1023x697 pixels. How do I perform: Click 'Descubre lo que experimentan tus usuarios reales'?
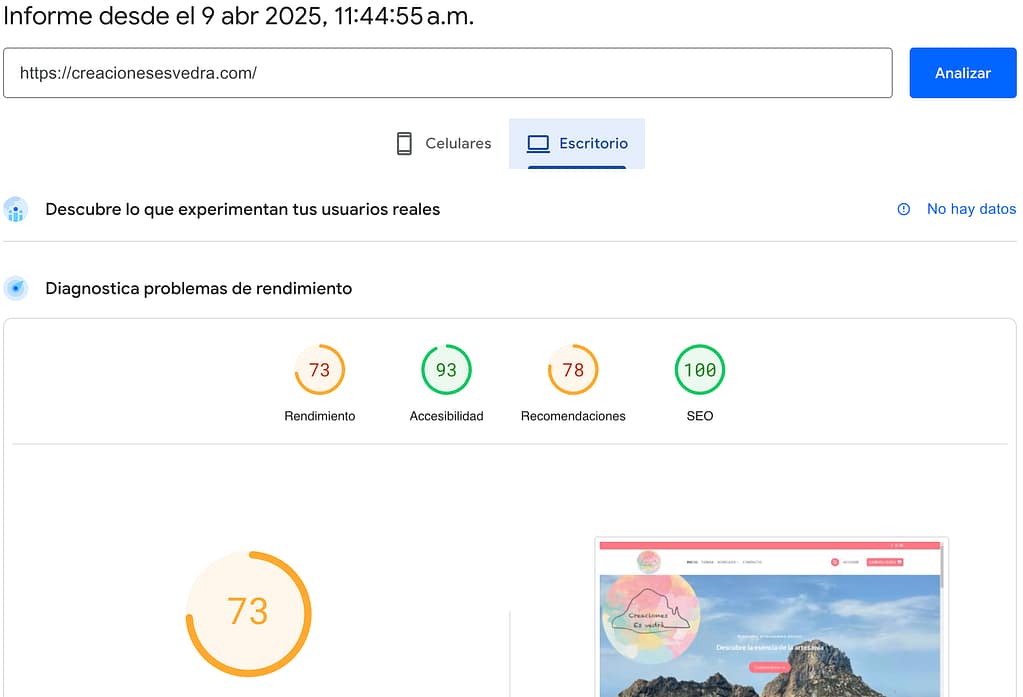click(243, 209)
